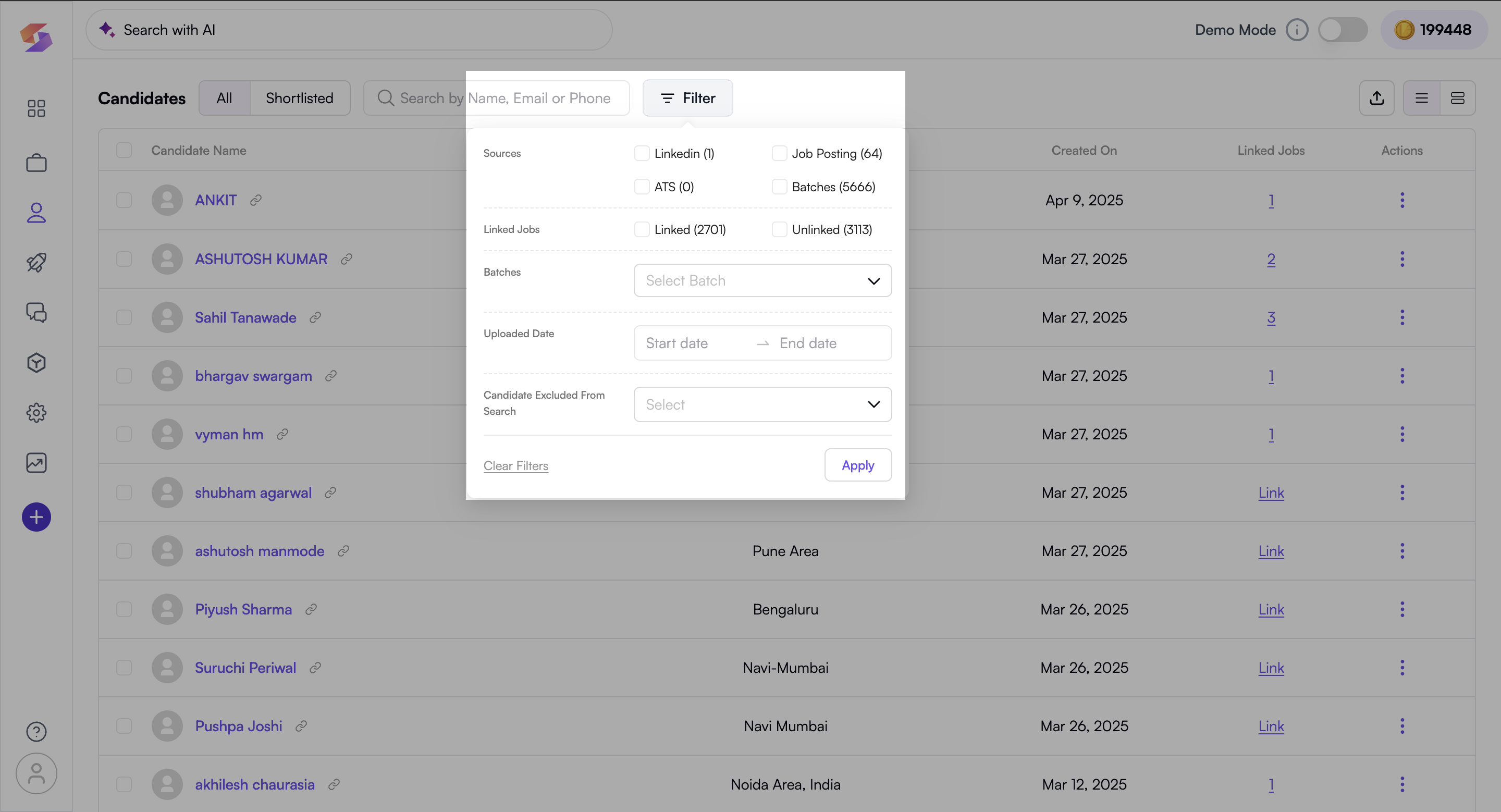Viewport: 1501px width, 812px height.
Task: Open actions menu for akhilesh chaurasia row
Action: pos(1402,784)
